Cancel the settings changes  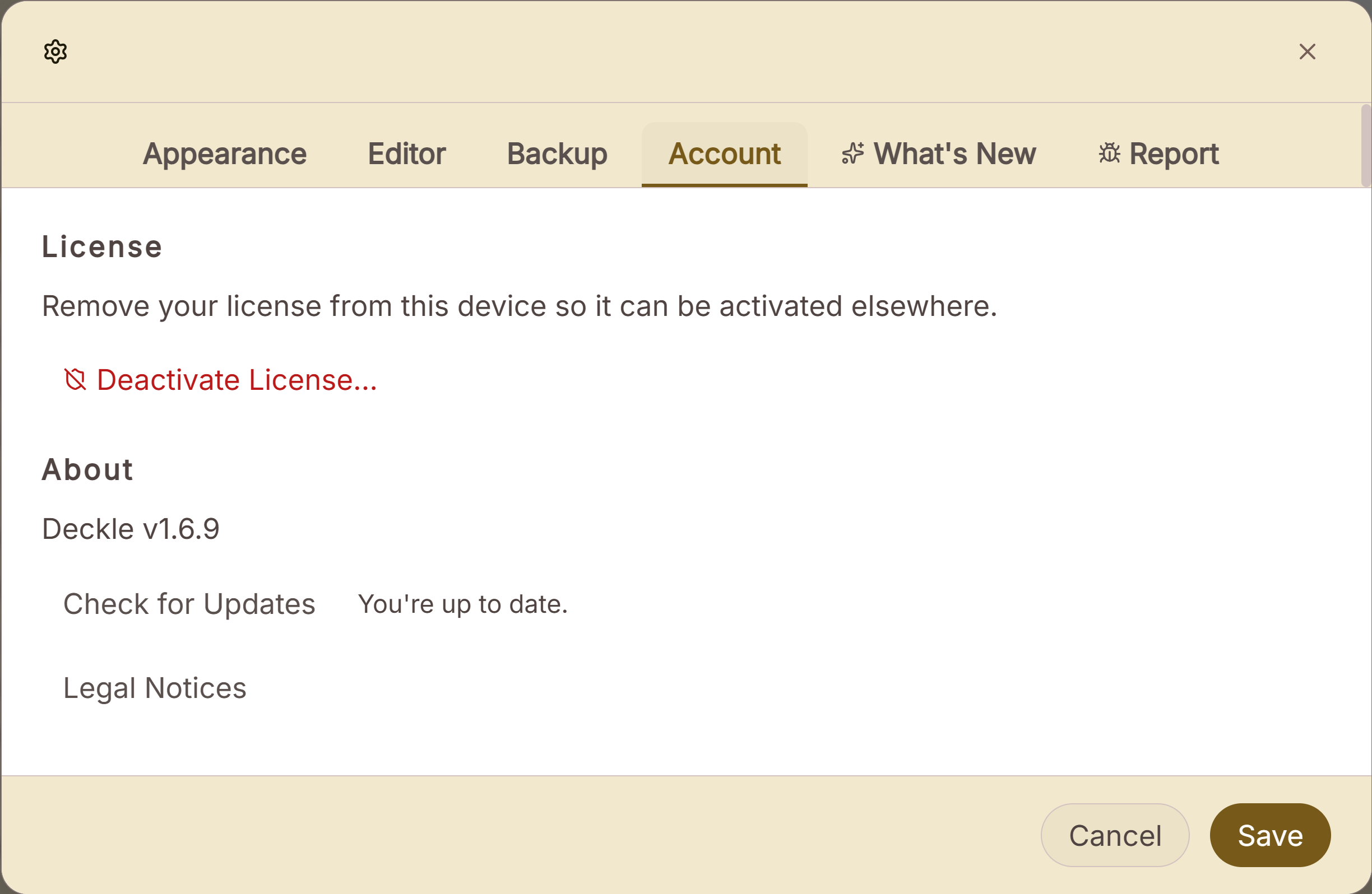(x=1114, y=835)
